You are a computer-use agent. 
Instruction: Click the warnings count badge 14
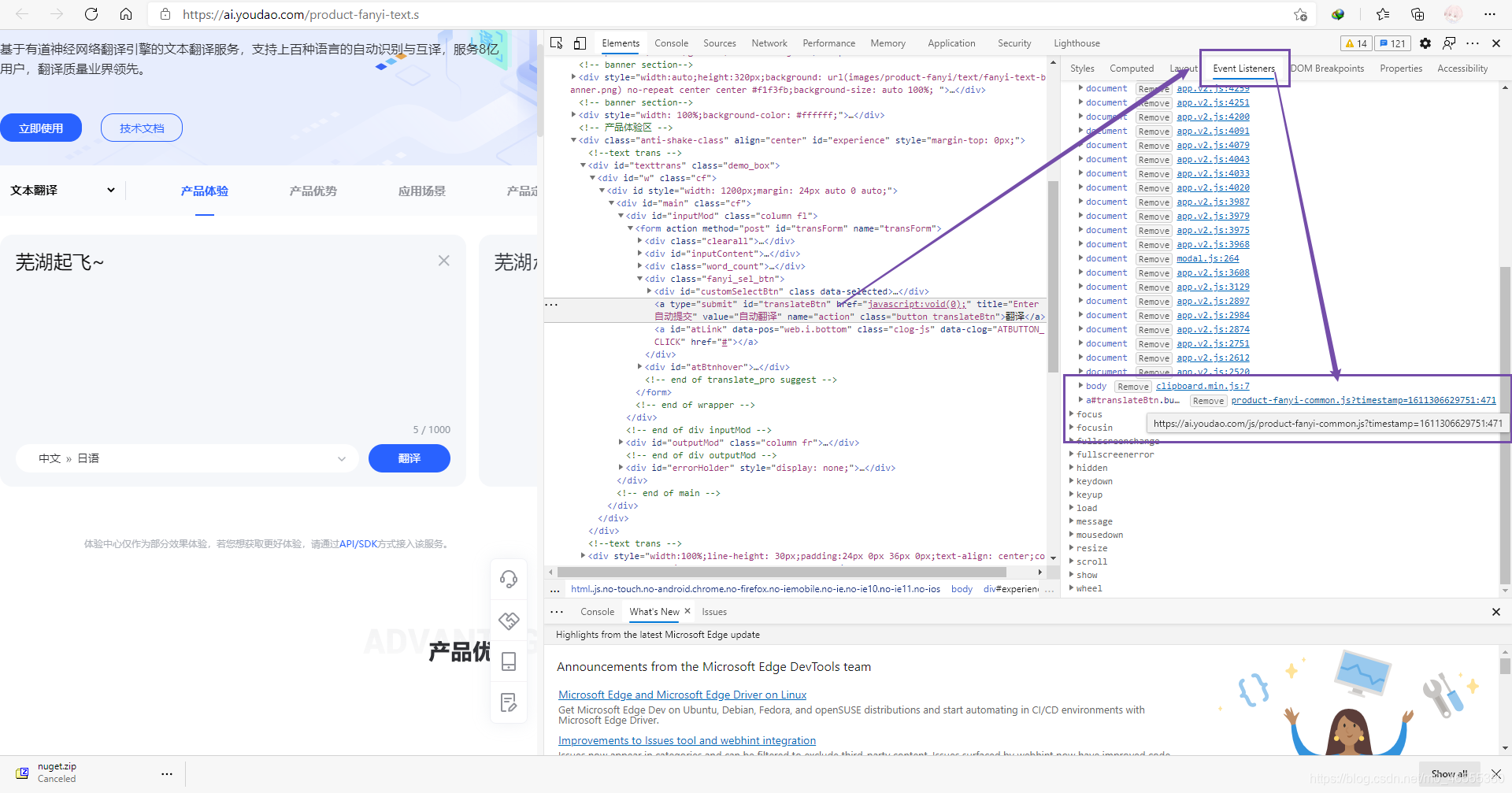tap(1356, 43)
